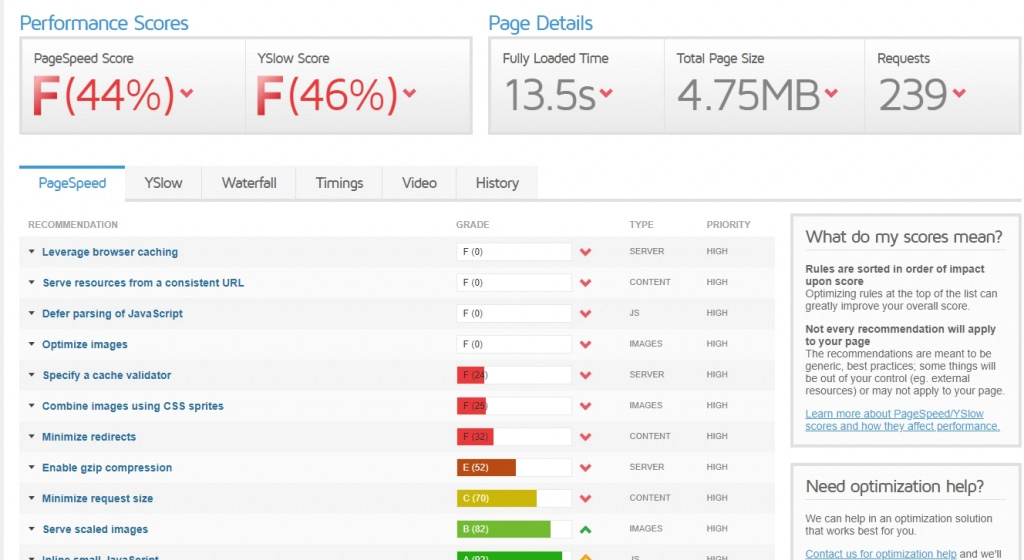
Task: Expand the Combine images using CSS sprites triangle
Action: (x=31, y=405)
